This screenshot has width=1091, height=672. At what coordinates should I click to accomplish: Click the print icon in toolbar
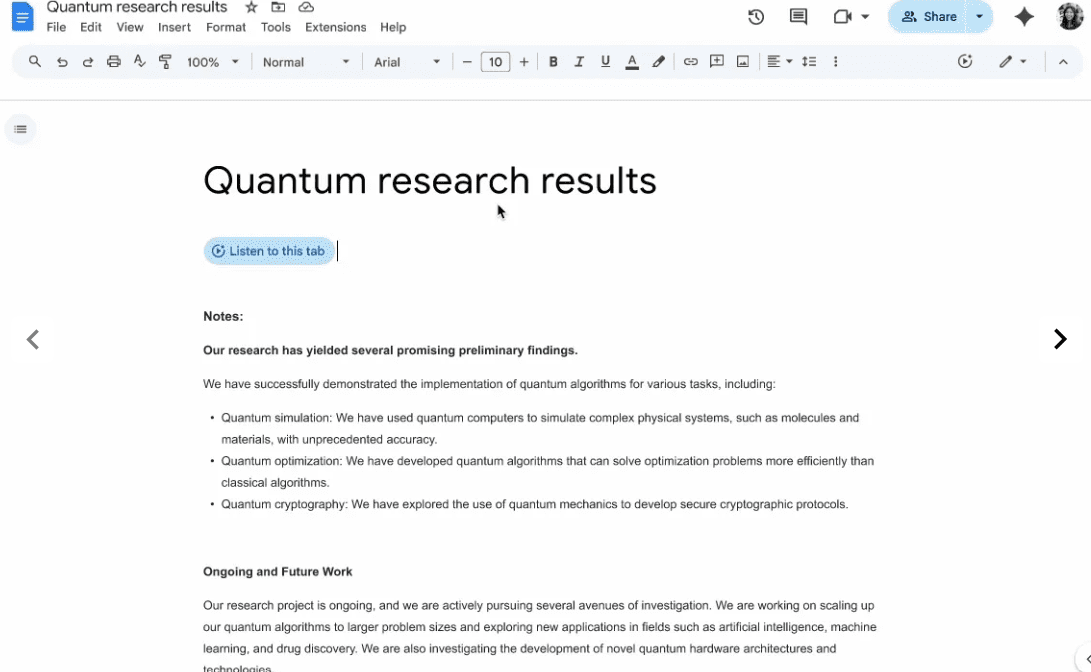pos(114,62)
